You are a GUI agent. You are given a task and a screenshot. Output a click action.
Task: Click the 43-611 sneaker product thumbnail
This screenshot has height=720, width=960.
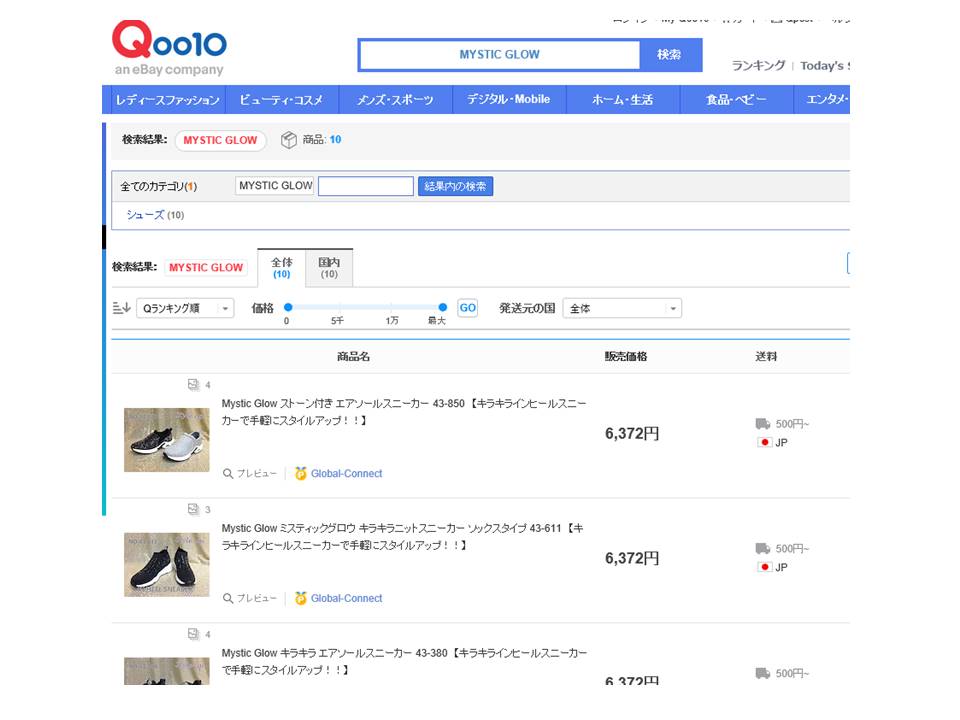pyautogui.click(x=167, y=564)
